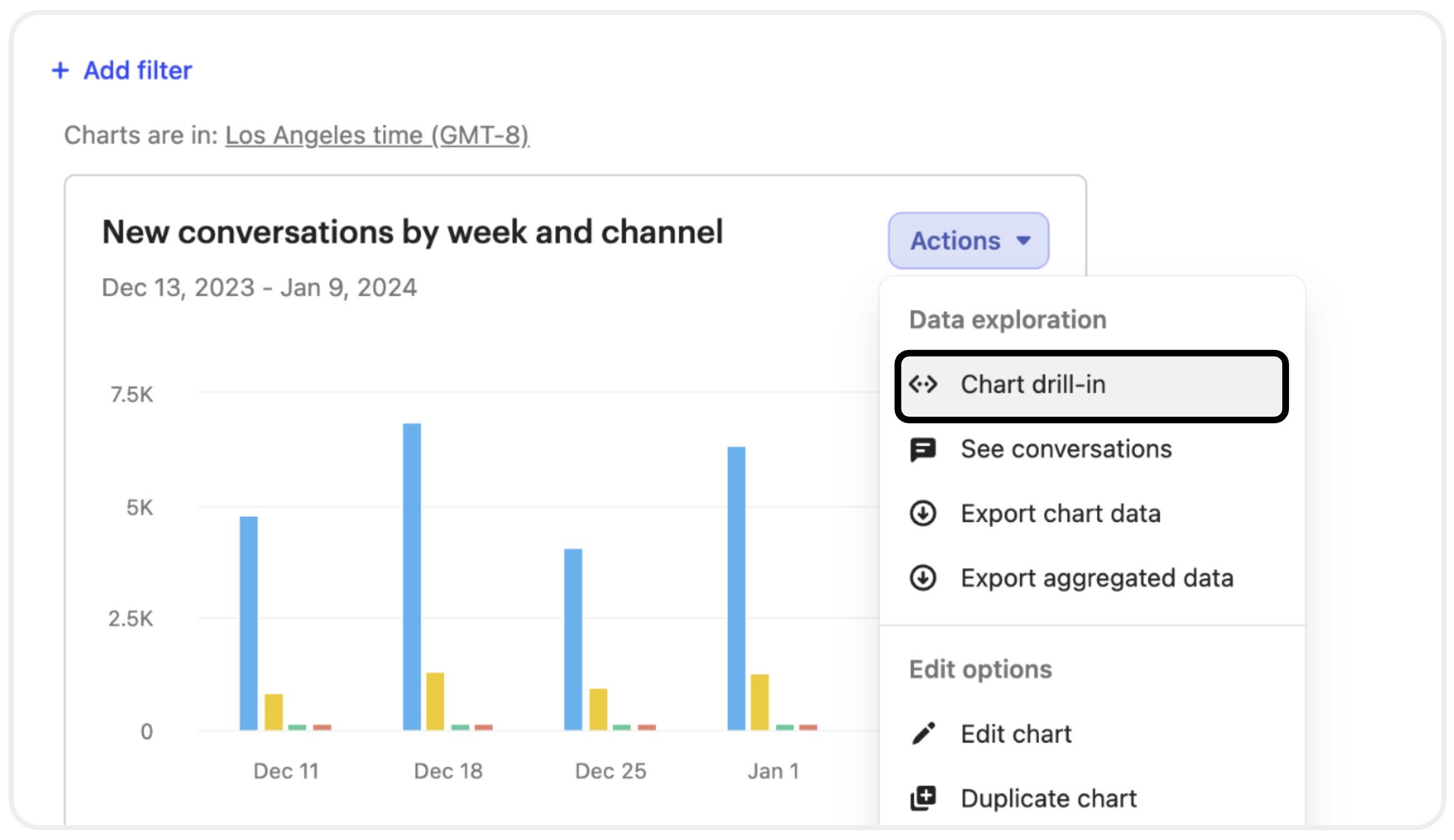Click the blue bar for Dec 25
This screenshot has width=1454, height=840.
(573, 639)
